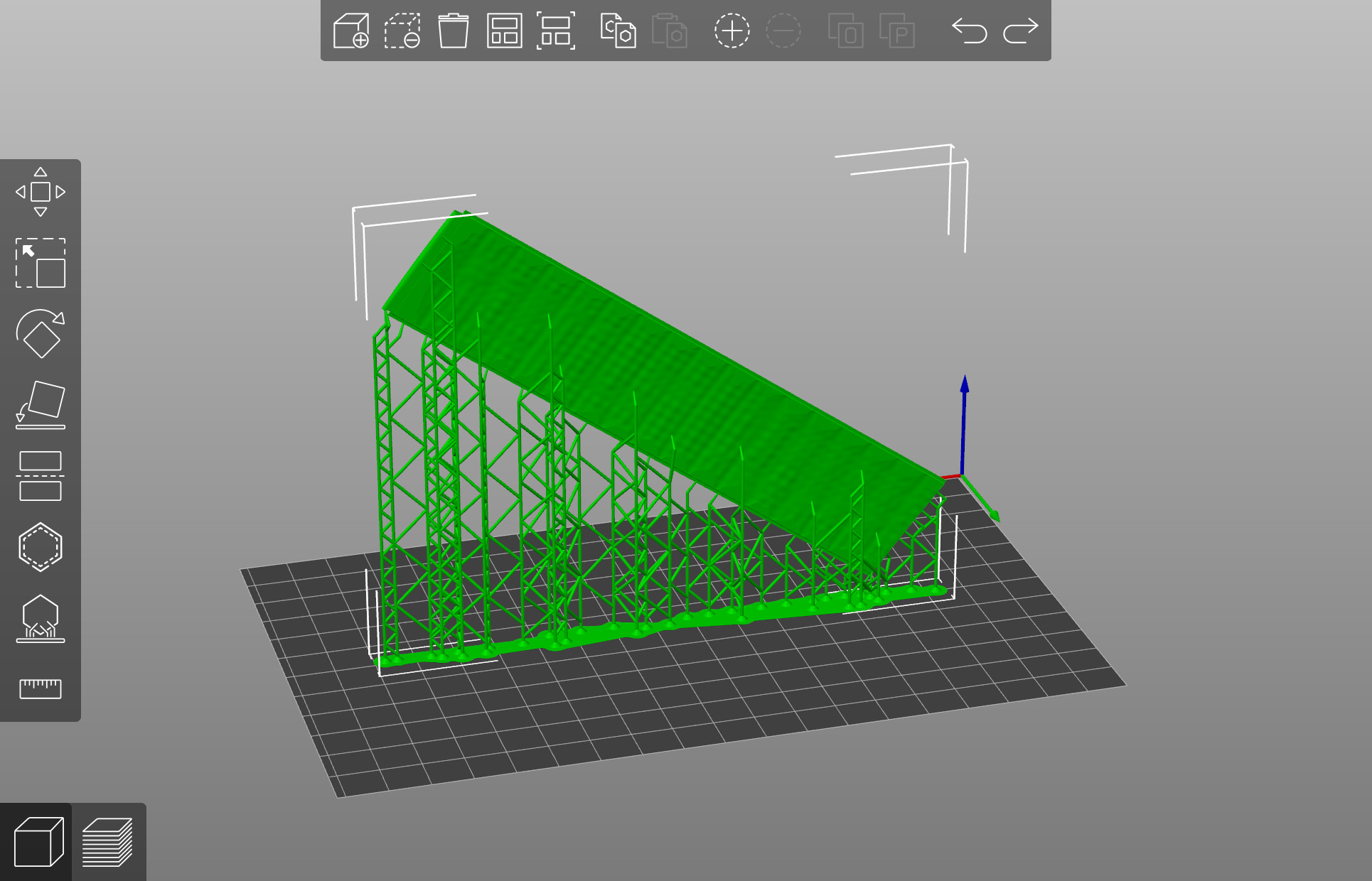1372x881 pixels.
Task: Click the Undo arrow
Action: pos(969,31)
